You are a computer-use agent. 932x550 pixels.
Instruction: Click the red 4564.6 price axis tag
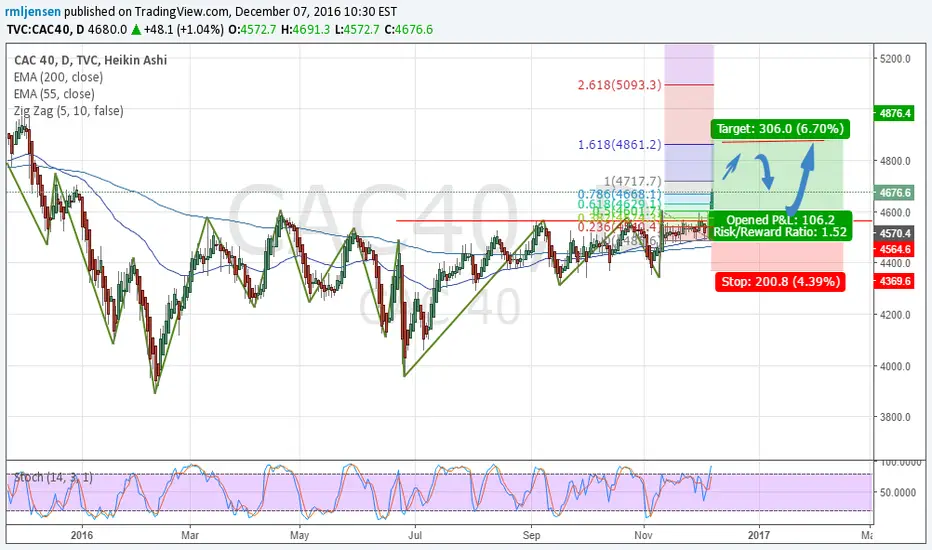[894, 249]
